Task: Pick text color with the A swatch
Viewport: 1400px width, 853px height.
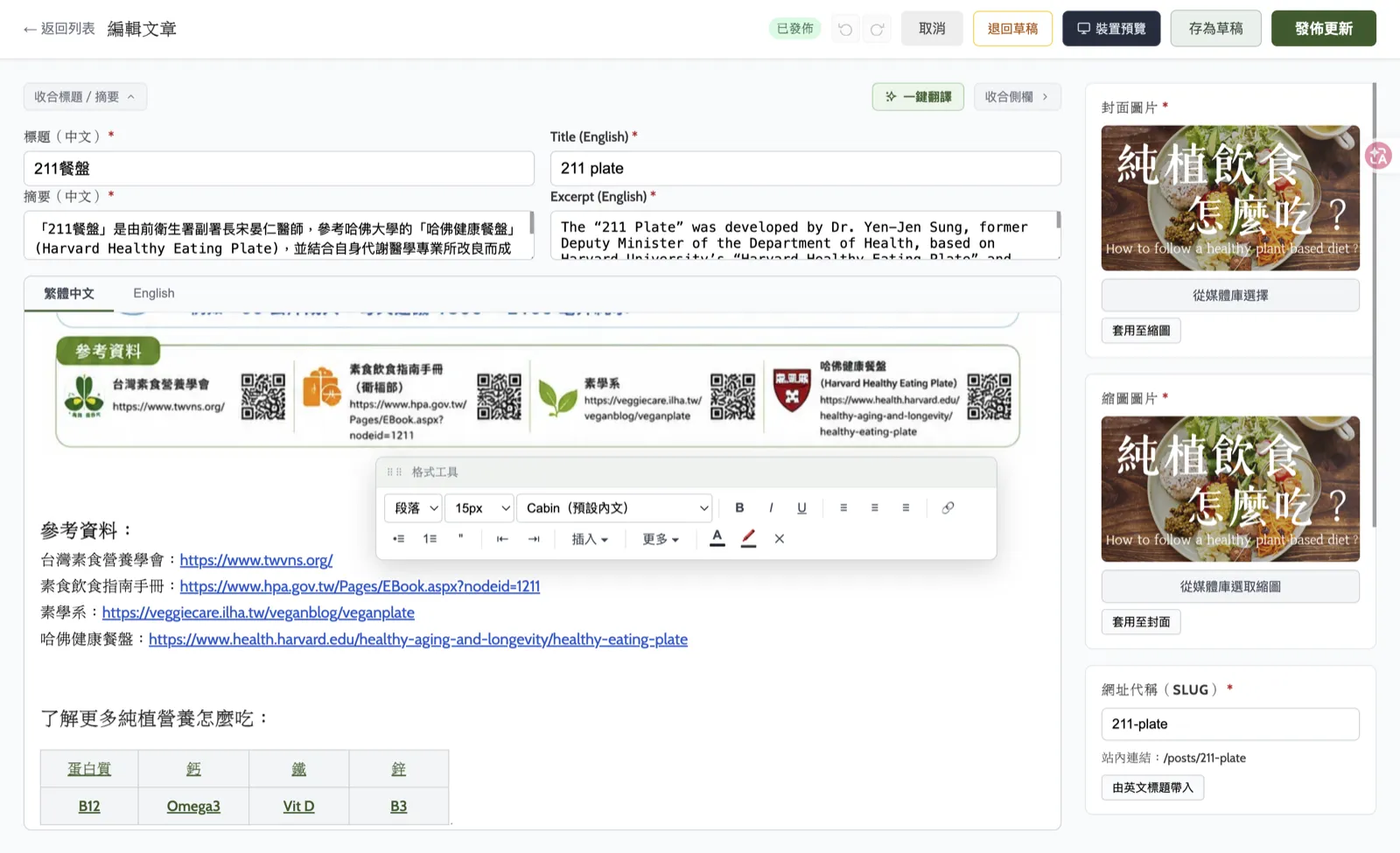Action: (x=717, y=539)
